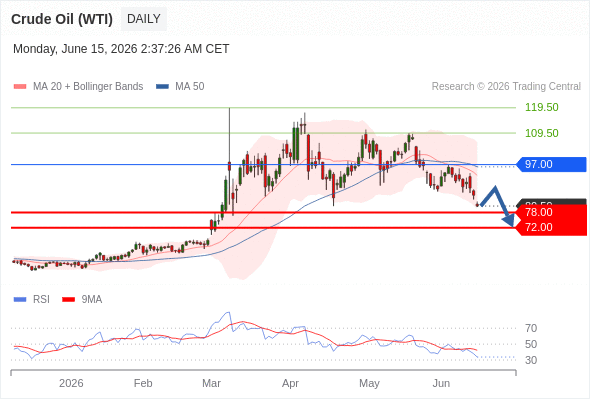Click the 9MA red legend swatch
Screen dimensions: 590x400
(68, 300)
